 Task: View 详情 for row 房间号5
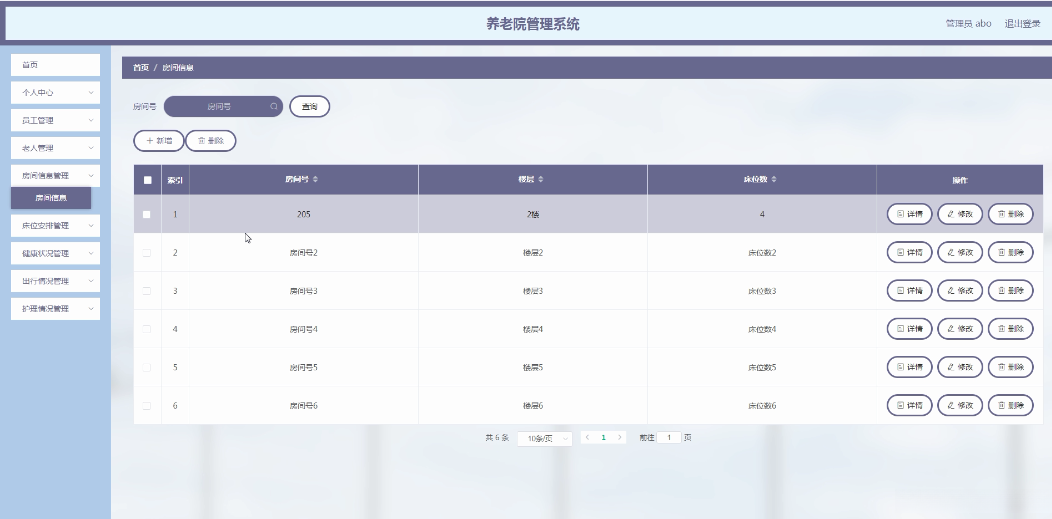point(910,367)
